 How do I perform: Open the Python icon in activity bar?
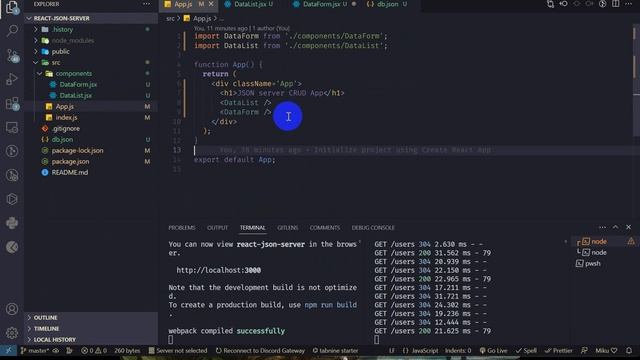click(12, 223)
